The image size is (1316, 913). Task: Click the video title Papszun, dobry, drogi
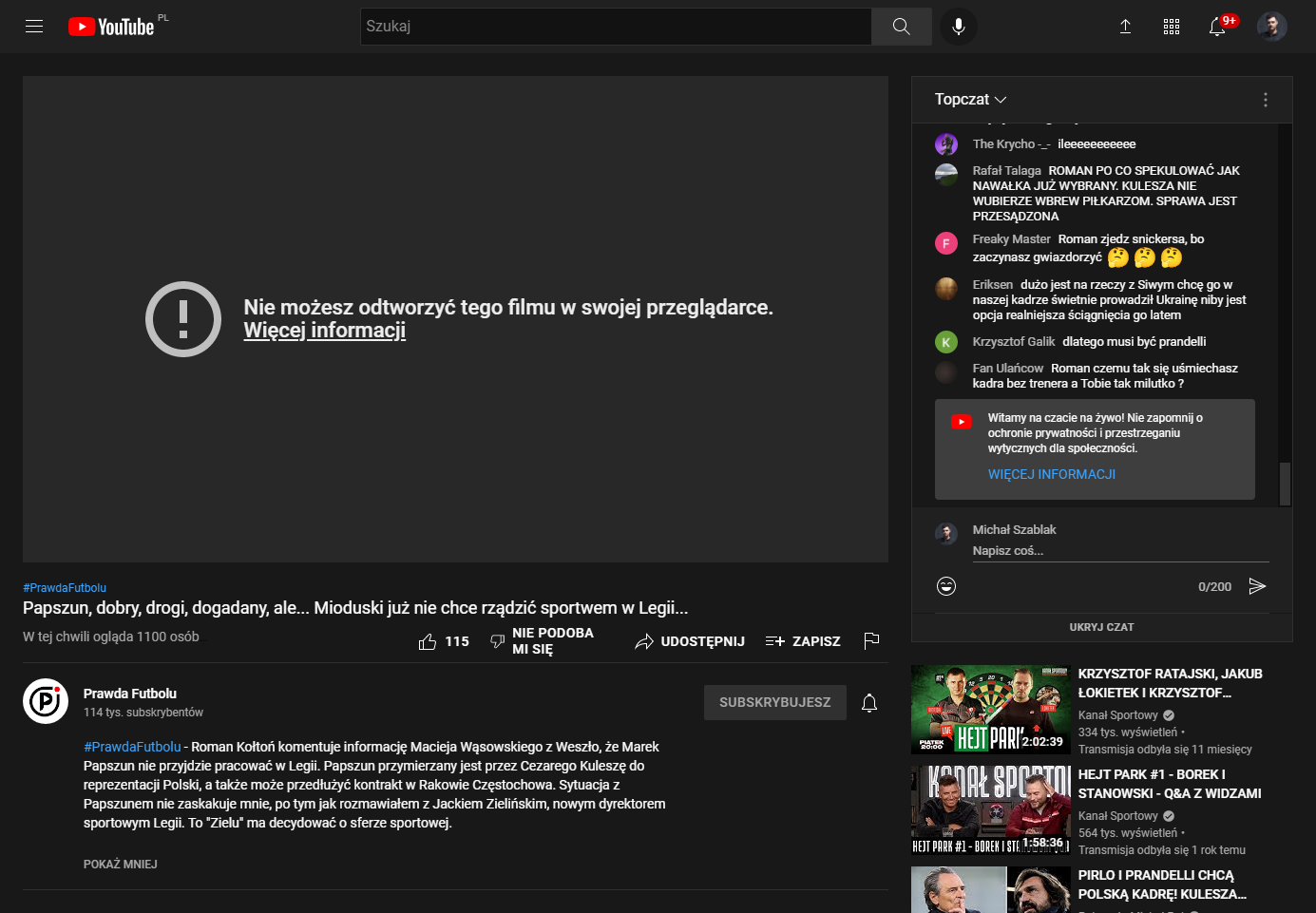pyautogui.click(x=355, y=608)
